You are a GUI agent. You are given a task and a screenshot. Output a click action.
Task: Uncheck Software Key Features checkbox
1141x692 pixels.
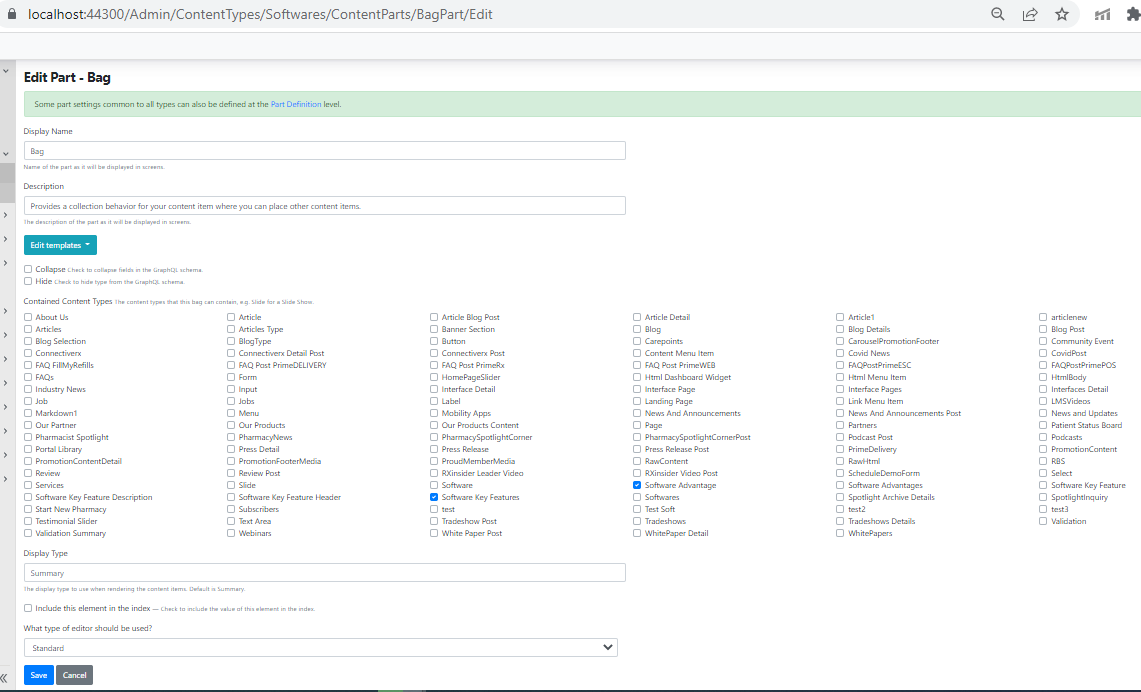coord(434,497)
